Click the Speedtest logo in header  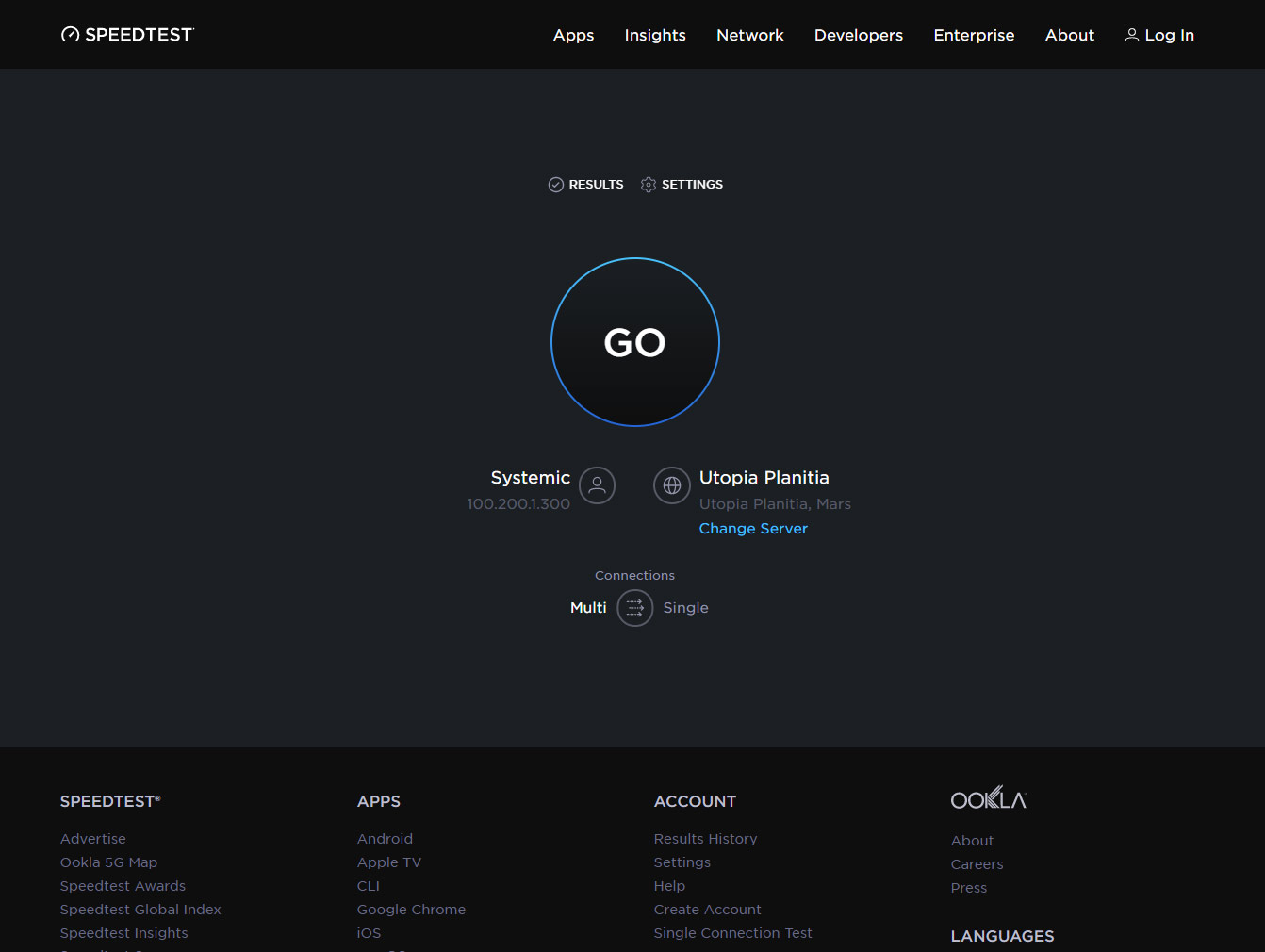pyautogui.click(x=127, y=35)
